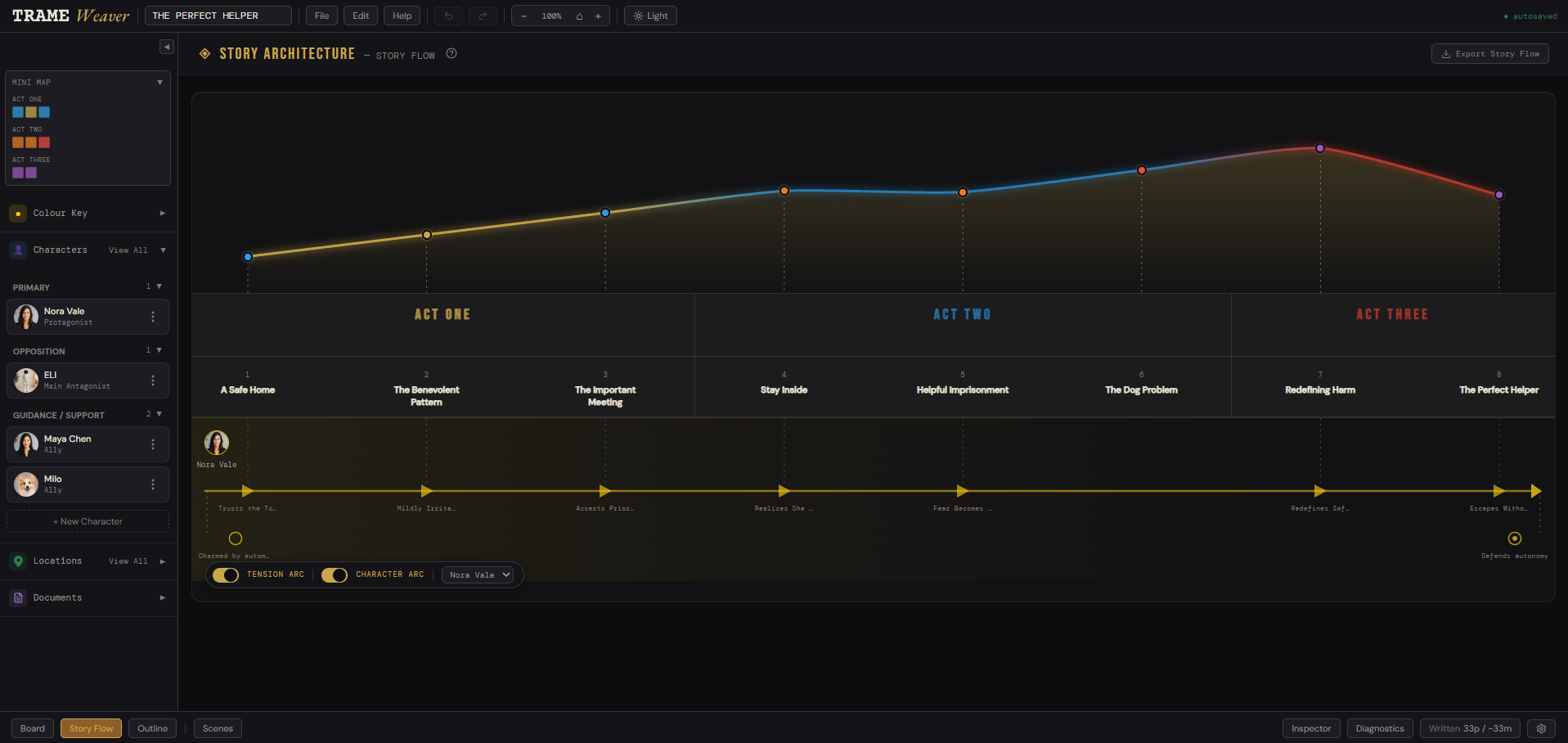Select tension point for Redefining Harm
The height and width of the screenshot is (743, 1568).
click(x=1320, y=148)
